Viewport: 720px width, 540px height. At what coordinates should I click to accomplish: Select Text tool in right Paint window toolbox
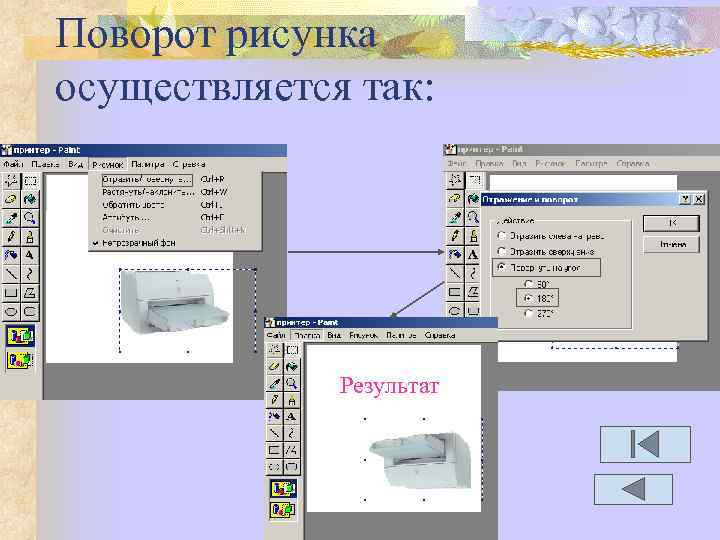473,254
